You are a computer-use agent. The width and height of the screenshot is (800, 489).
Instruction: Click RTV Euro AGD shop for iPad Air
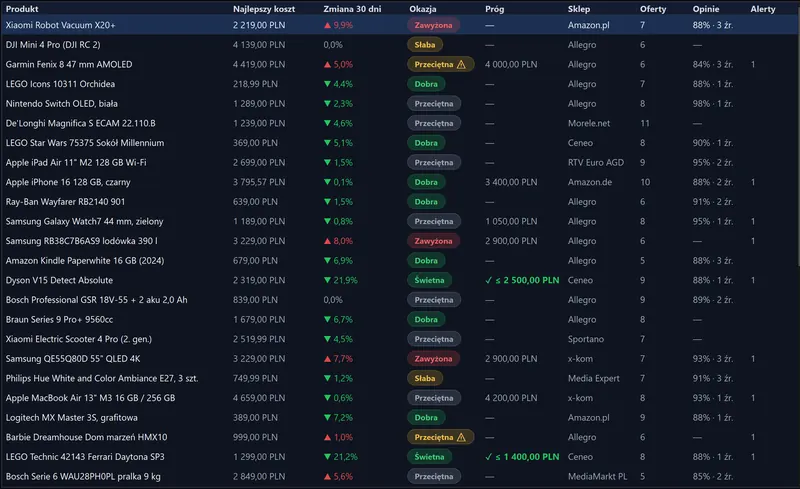click(595, 162)
